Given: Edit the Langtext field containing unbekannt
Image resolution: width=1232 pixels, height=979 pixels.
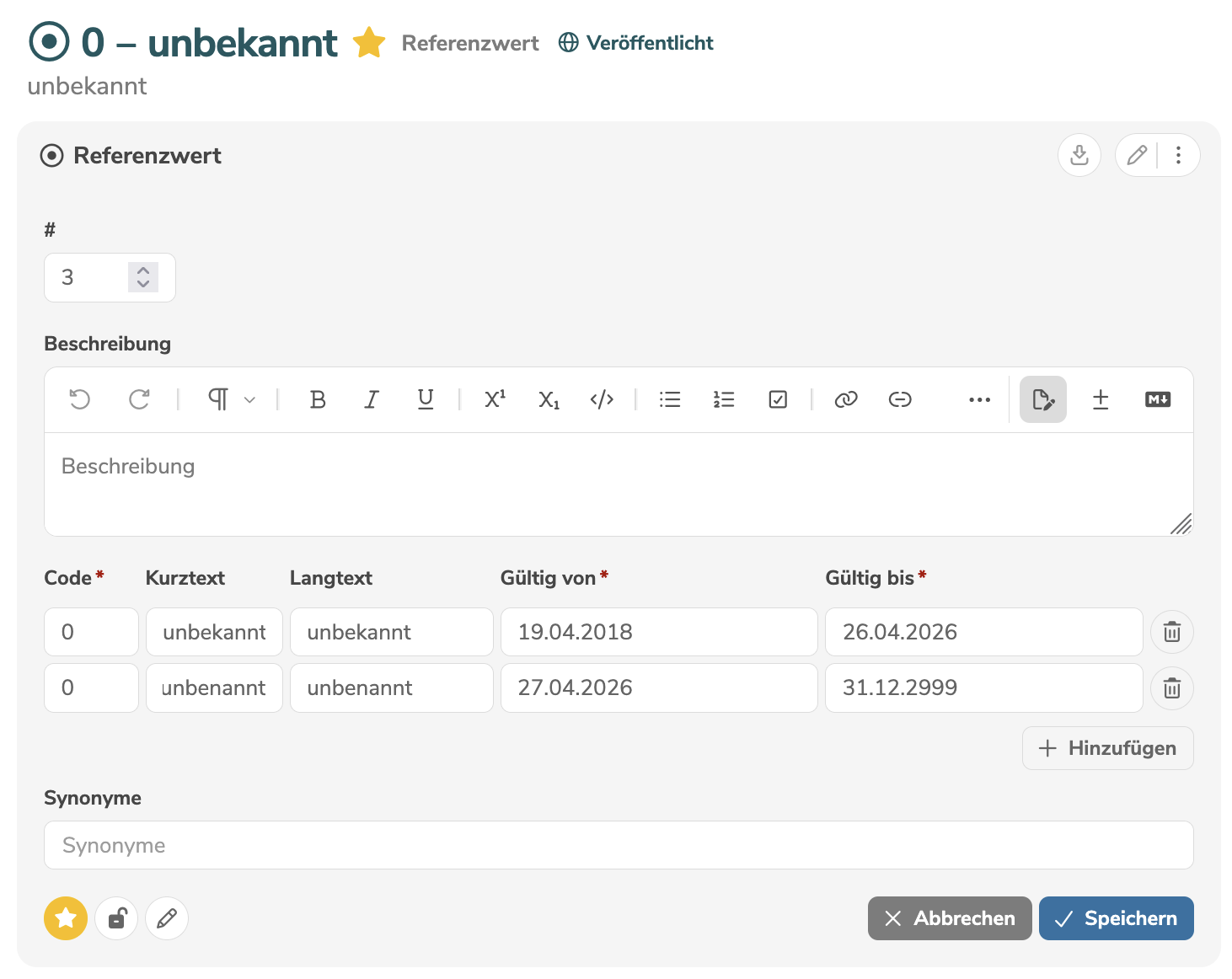Looking at the screenshot, I should pyautogui.click(x=392, y=632).
